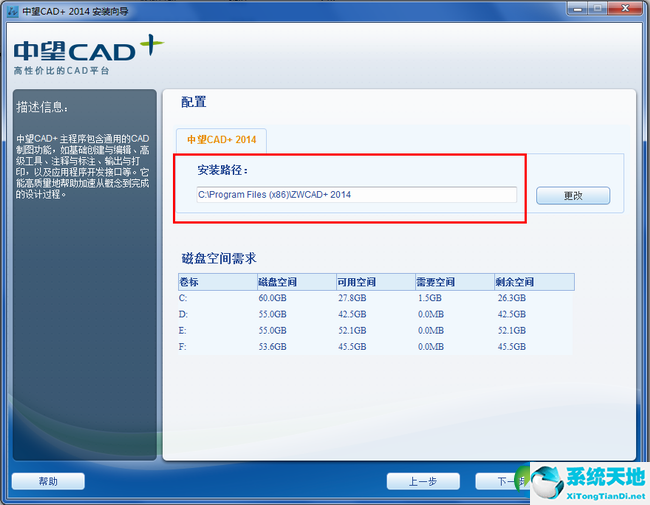This screenshot has height=505, width=650.
Task: Click the 帮助 help button
Action: pyautogui.click(x=48, y=481)
